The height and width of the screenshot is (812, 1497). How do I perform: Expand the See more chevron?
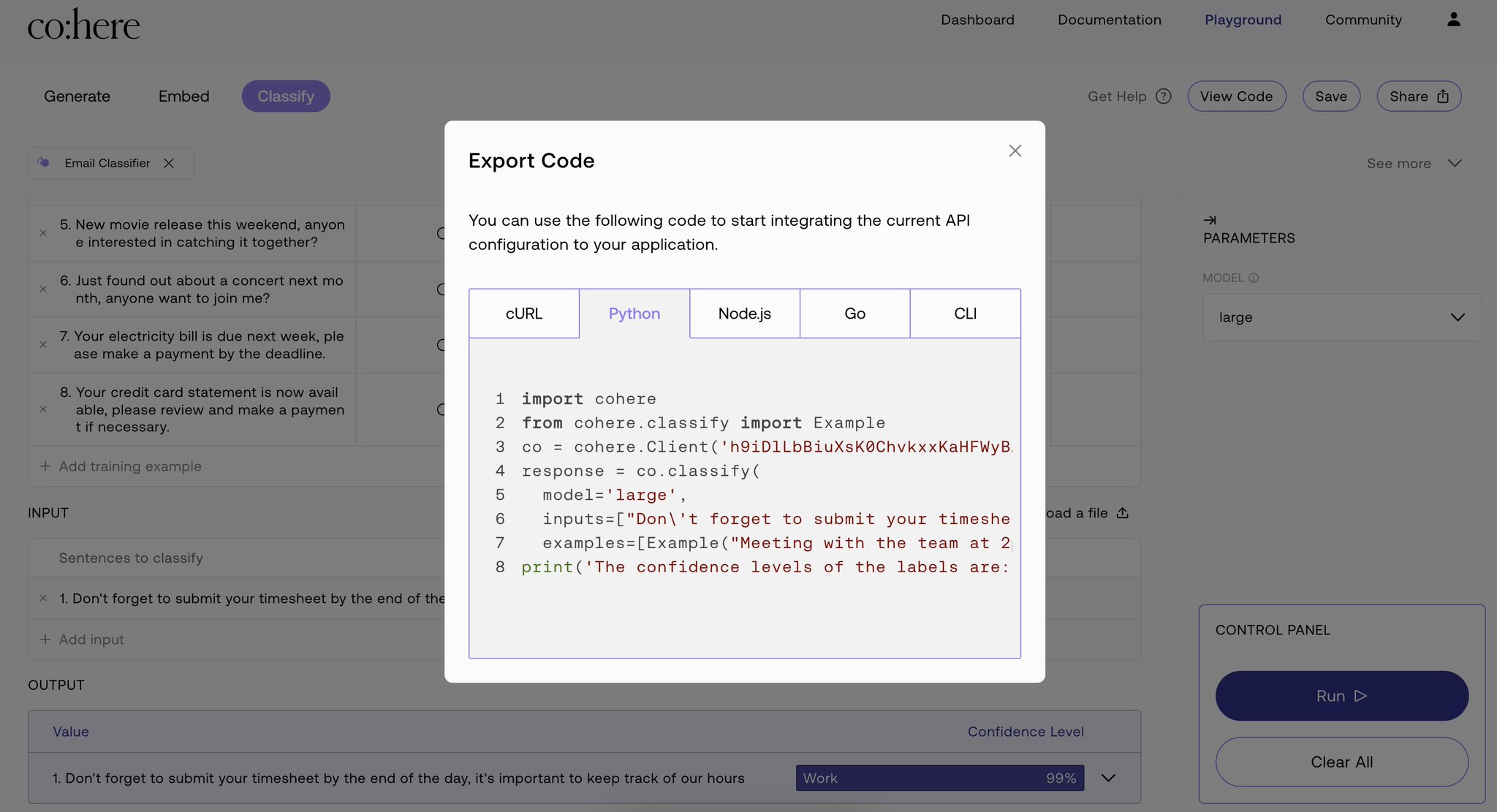[1455, 163]
